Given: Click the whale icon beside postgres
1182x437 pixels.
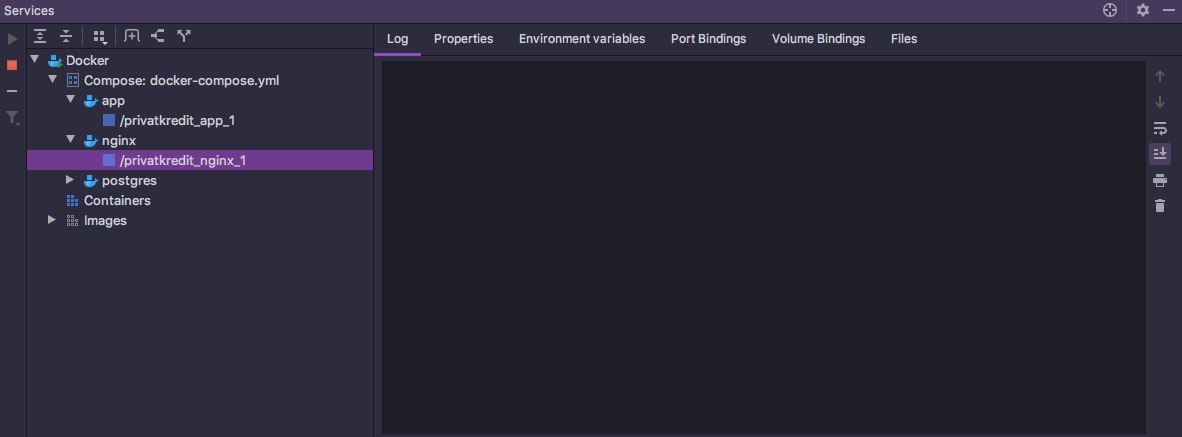Looking at the screenshot, I should (x=91, y=181).
